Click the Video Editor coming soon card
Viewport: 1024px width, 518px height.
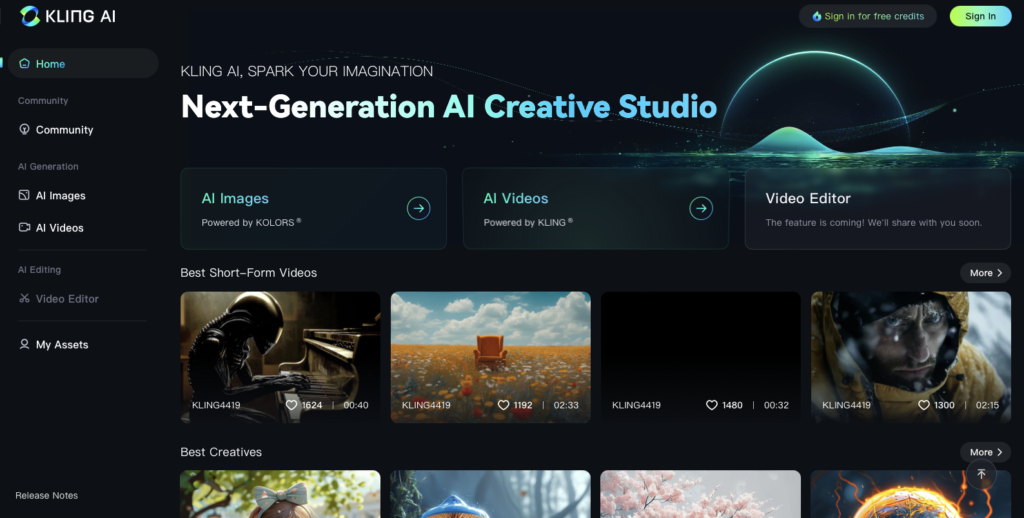tap(878, 208)
